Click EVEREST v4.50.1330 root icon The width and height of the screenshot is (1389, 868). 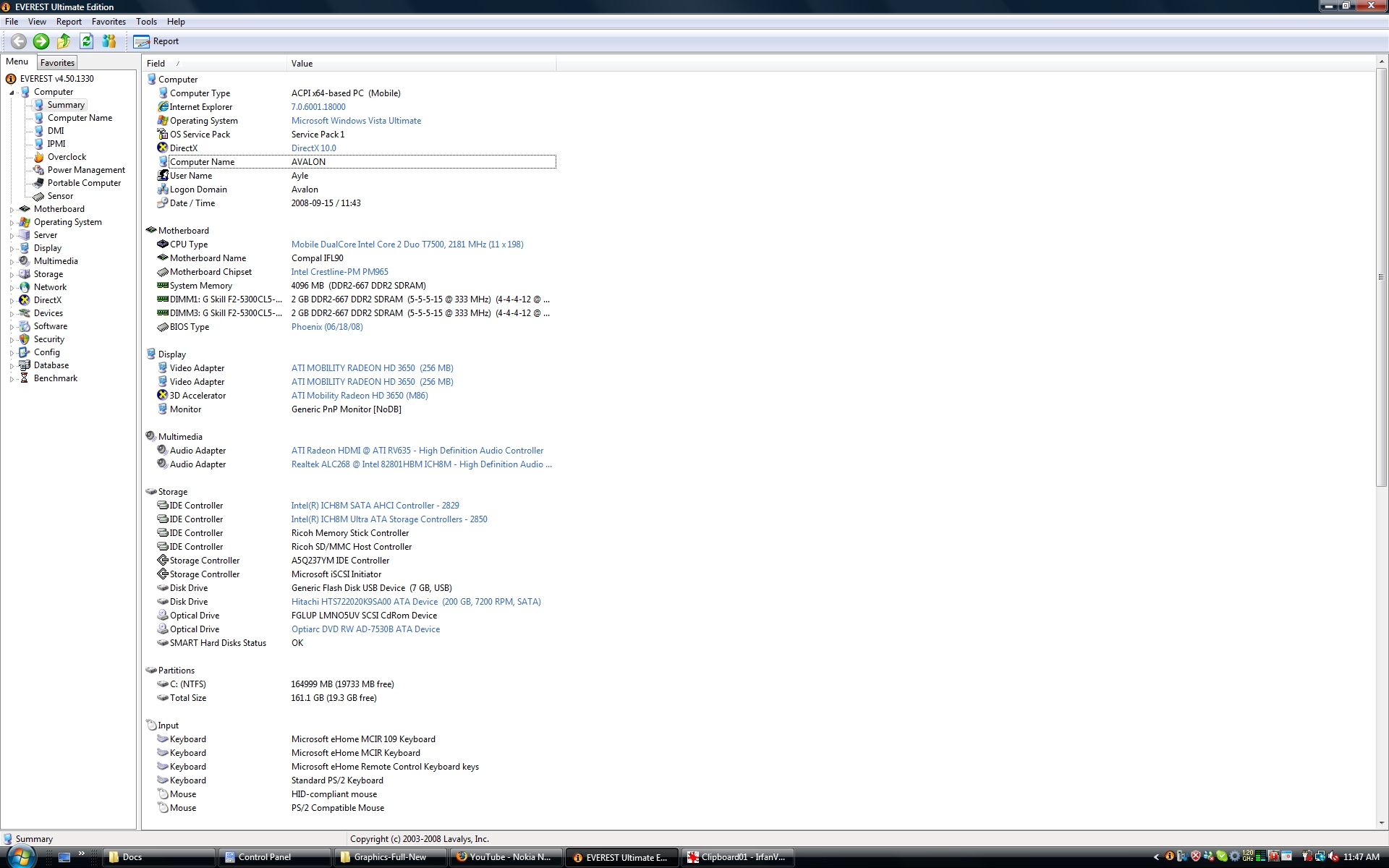(11, 79)
